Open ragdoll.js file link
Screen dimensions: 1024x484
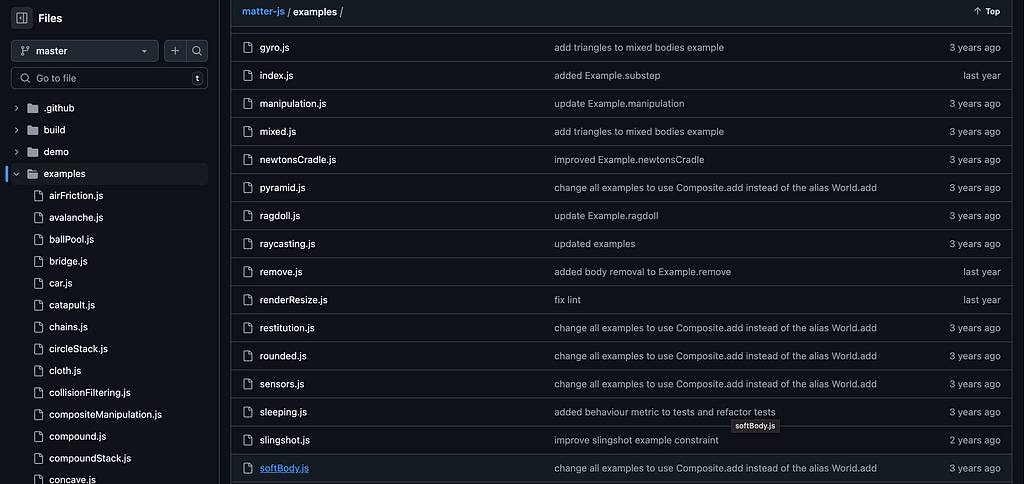tap(280, 216)
